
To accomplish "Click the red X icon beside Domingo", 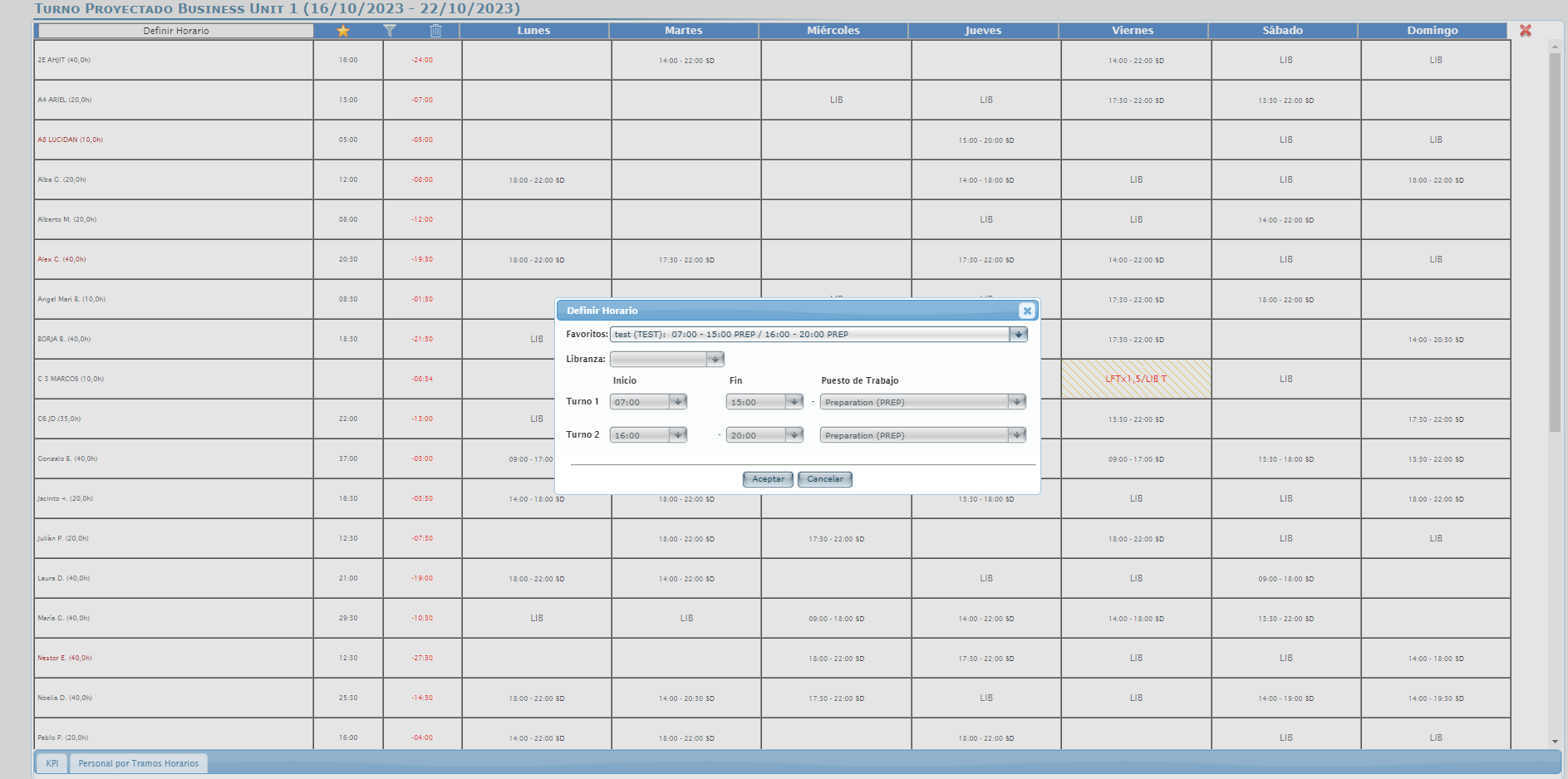I will [1525, 31].
